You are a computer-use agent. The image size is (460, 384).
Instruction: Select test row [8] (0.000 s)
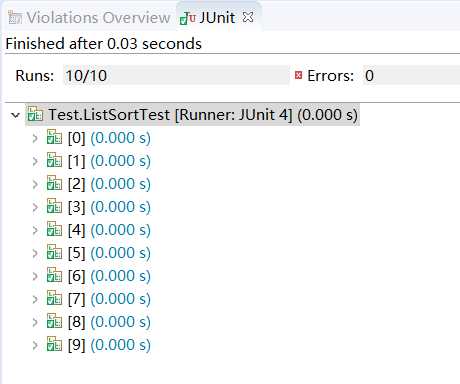(x=109, y=322)
